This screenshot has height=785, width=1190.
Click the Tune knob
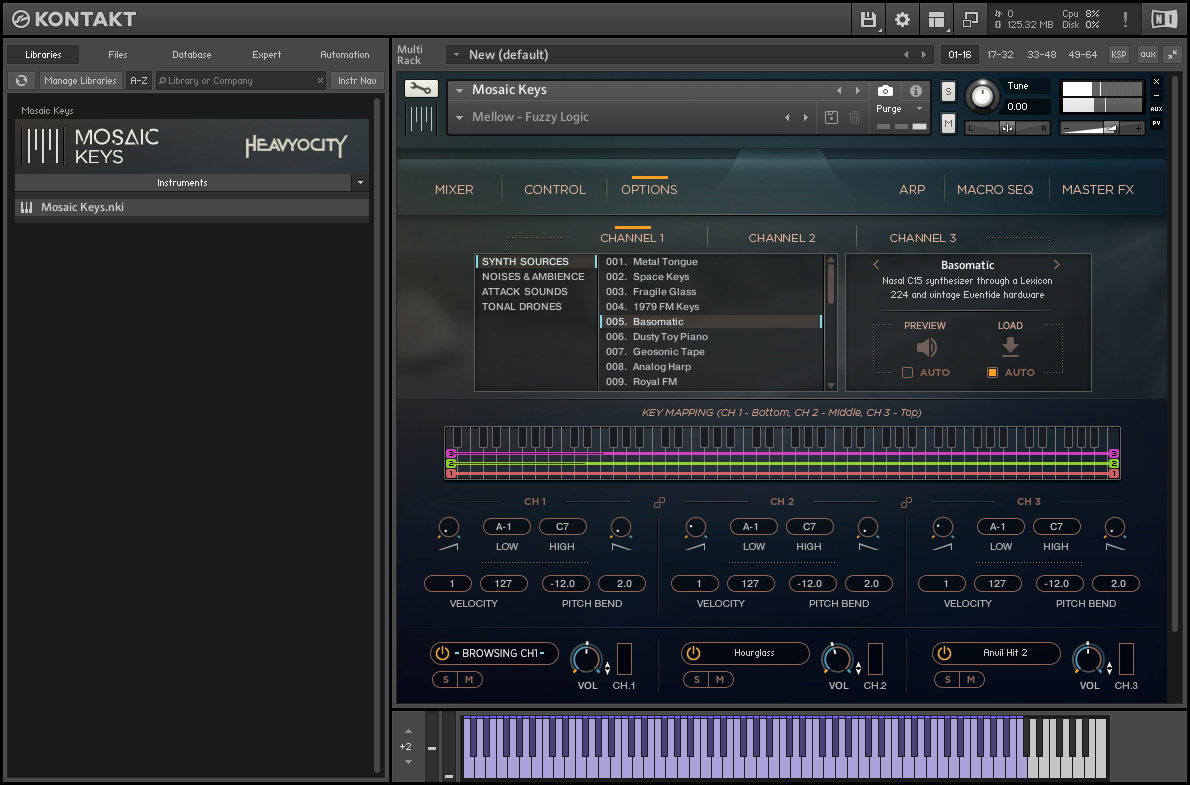pos(983,96)
